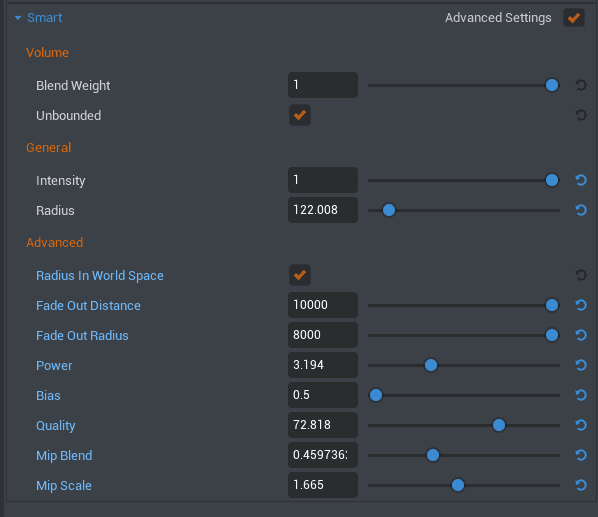The height and width of the screenshot is (517, 598).
Task: Collapse the Smart section
Action: pos(18,18)
